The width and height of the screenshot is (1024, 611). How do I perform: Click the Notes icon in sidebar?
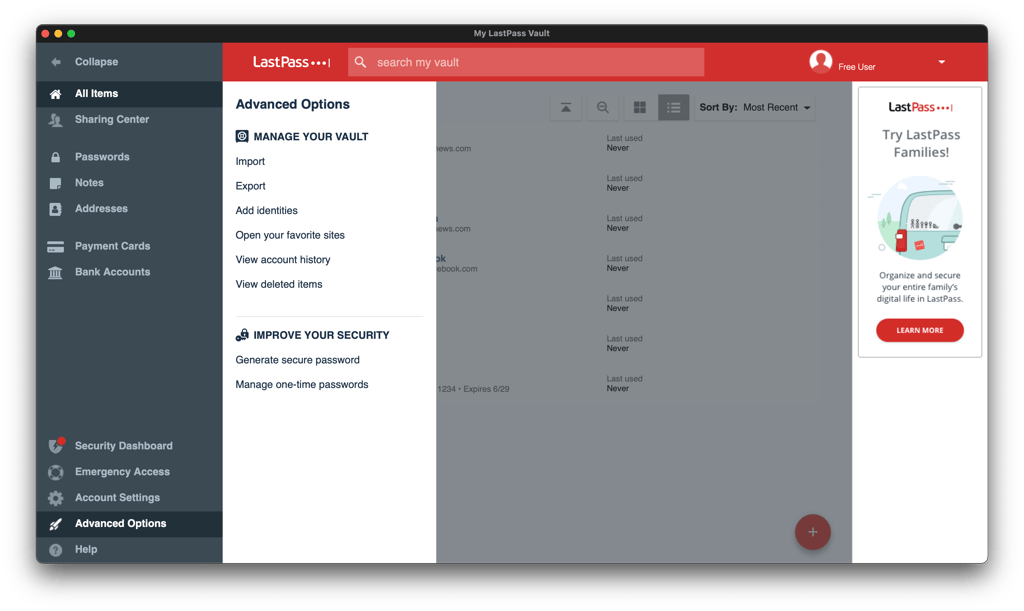point(56,183)
